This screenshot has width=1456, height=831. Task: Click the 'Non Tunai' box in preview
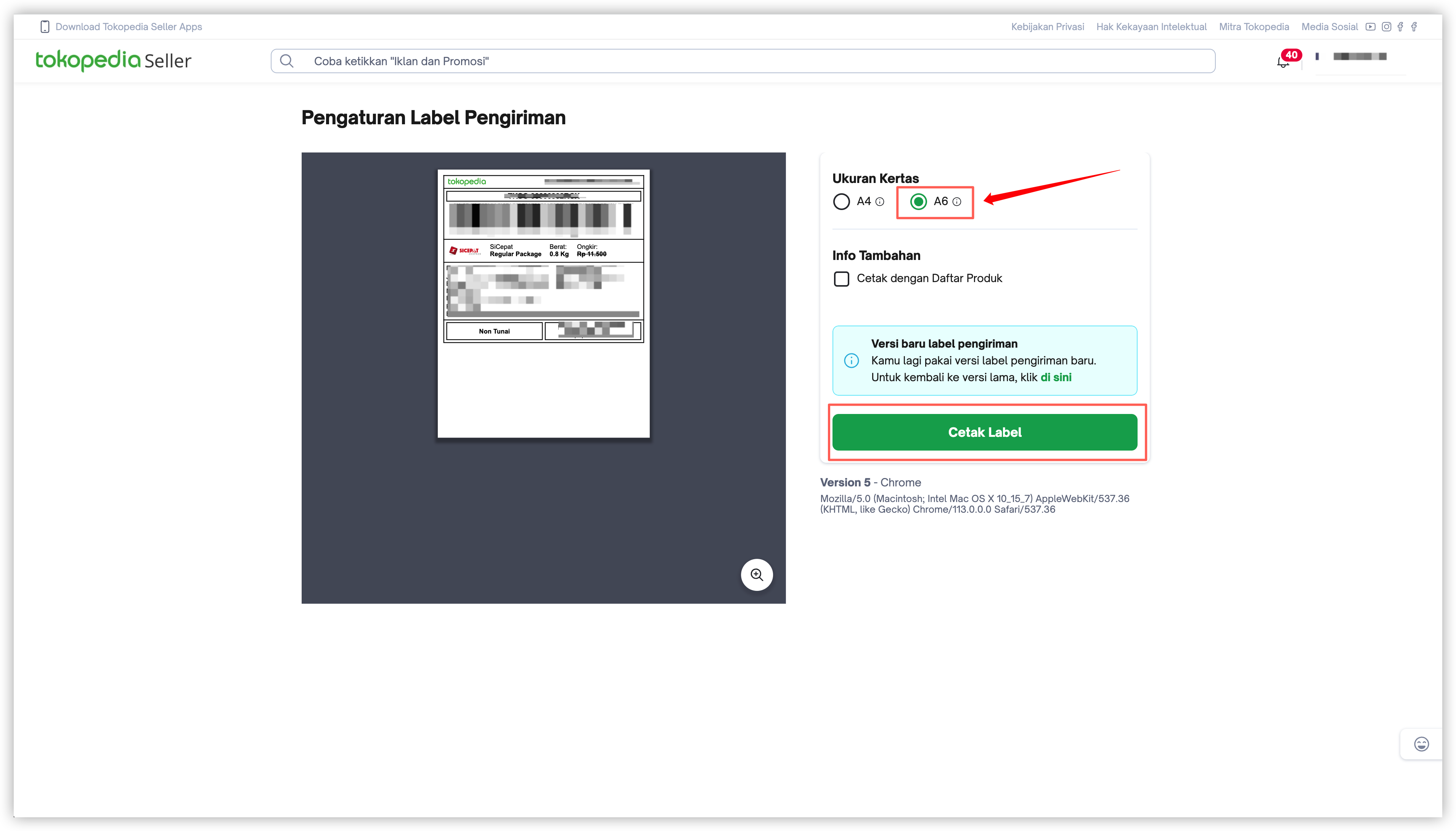coord(494,331)
